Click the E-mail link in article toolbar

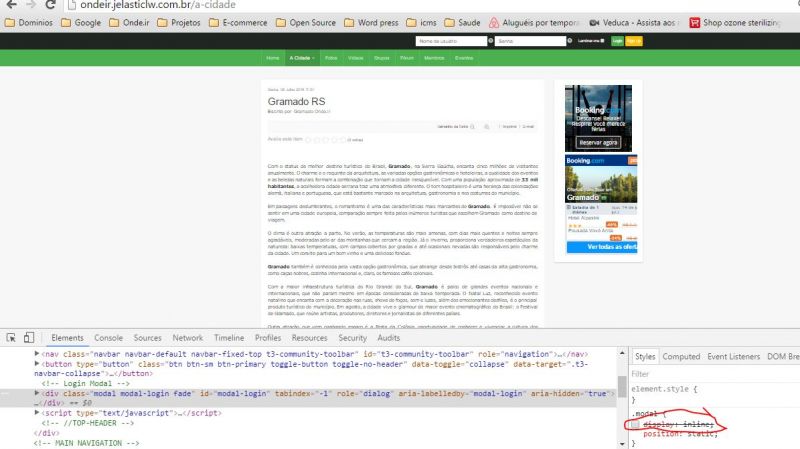coord(528,127)
